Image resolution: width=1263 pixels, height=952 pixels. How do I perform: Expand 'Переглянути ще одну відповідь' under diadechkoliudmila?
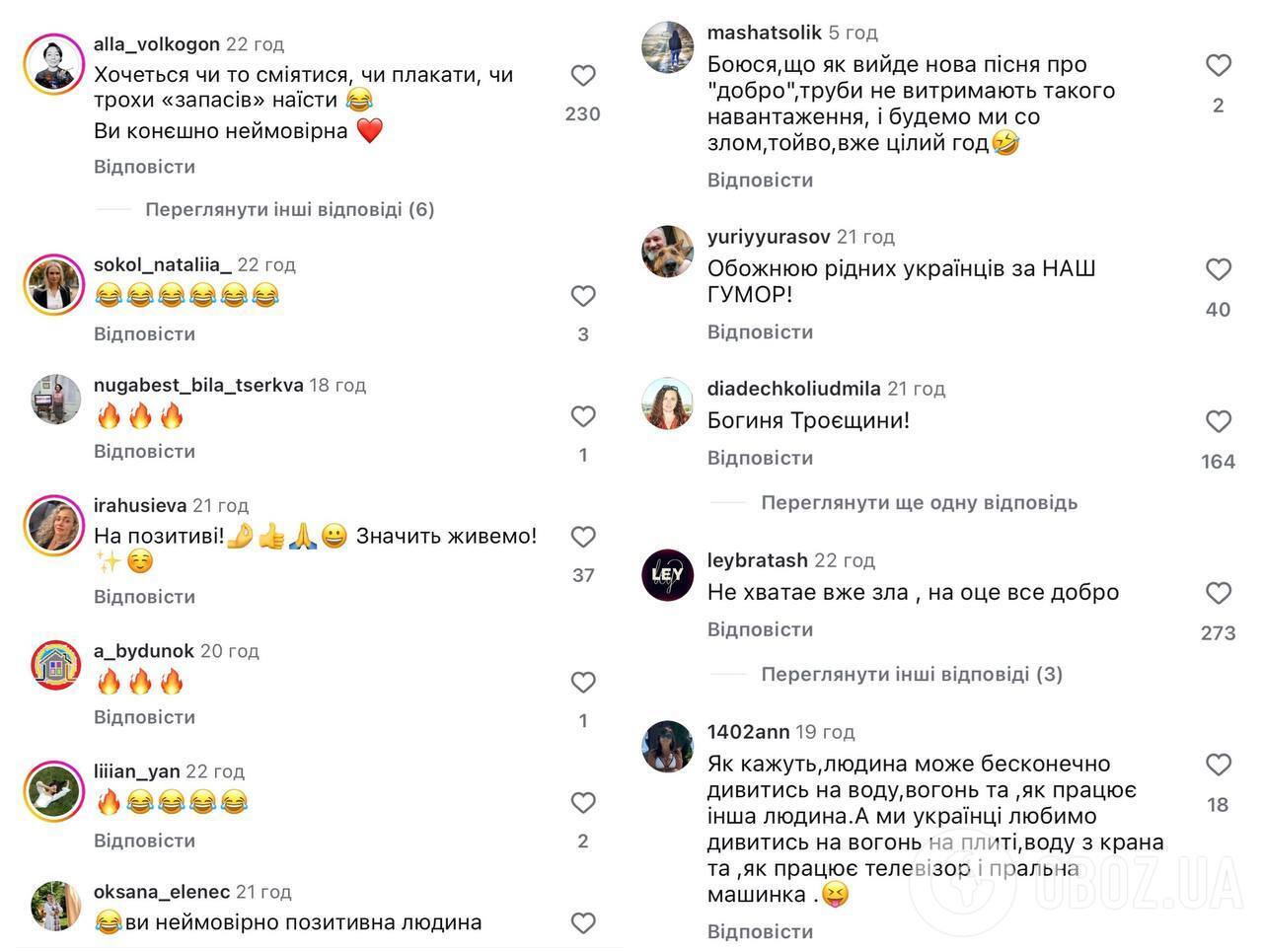coord(918,502)
